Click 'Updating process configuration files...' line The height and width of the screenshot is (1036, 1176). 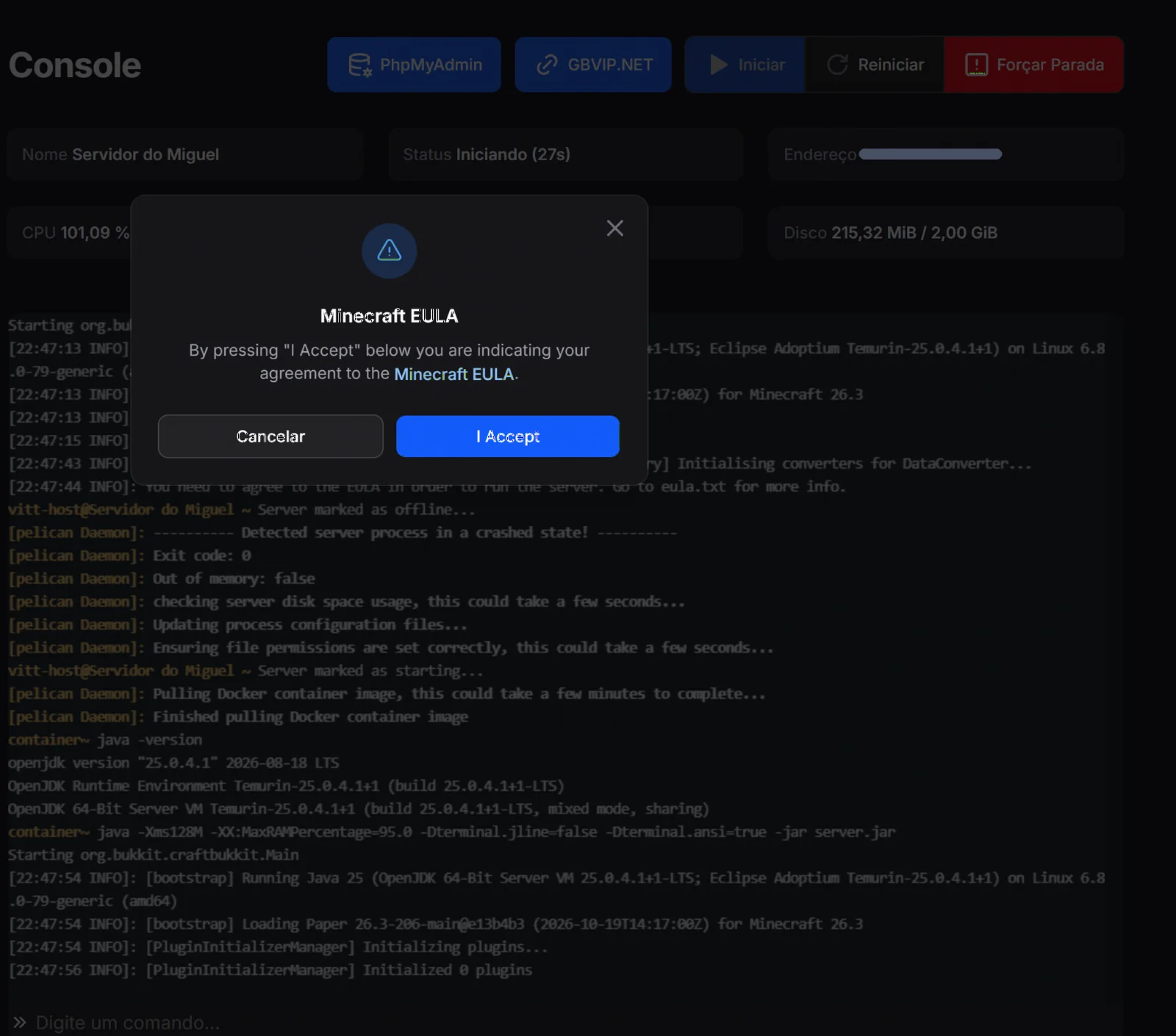click(x=237, y=625)
